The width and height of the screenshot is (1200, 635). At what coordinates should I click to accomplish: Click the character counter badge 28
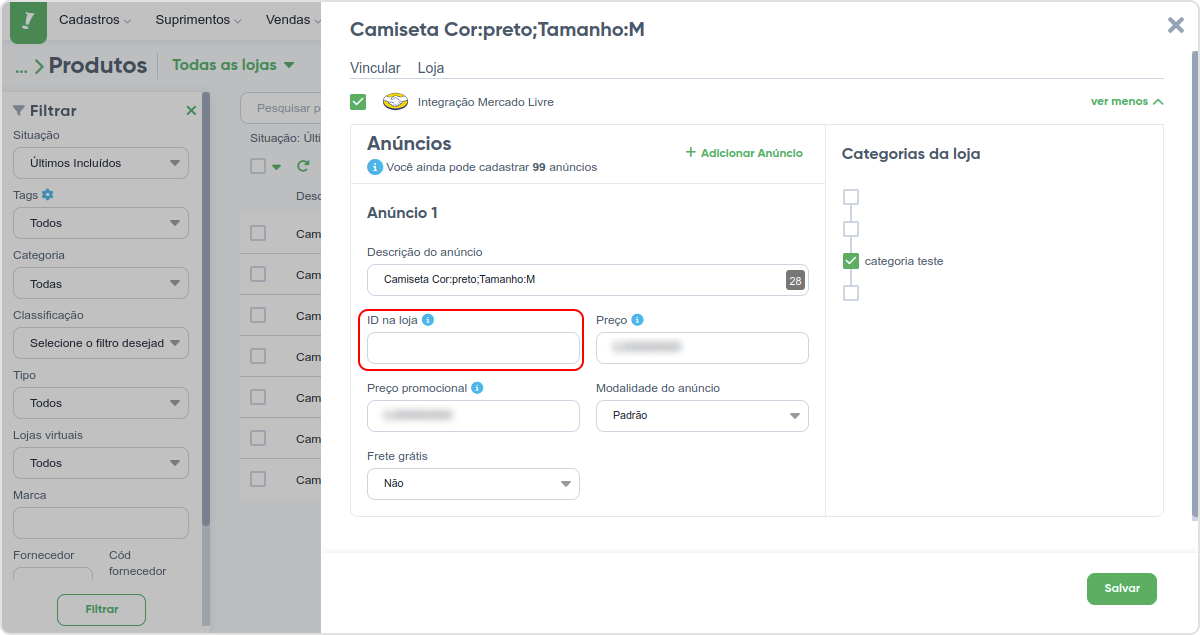pyautogui.click(x=795, y=281)
